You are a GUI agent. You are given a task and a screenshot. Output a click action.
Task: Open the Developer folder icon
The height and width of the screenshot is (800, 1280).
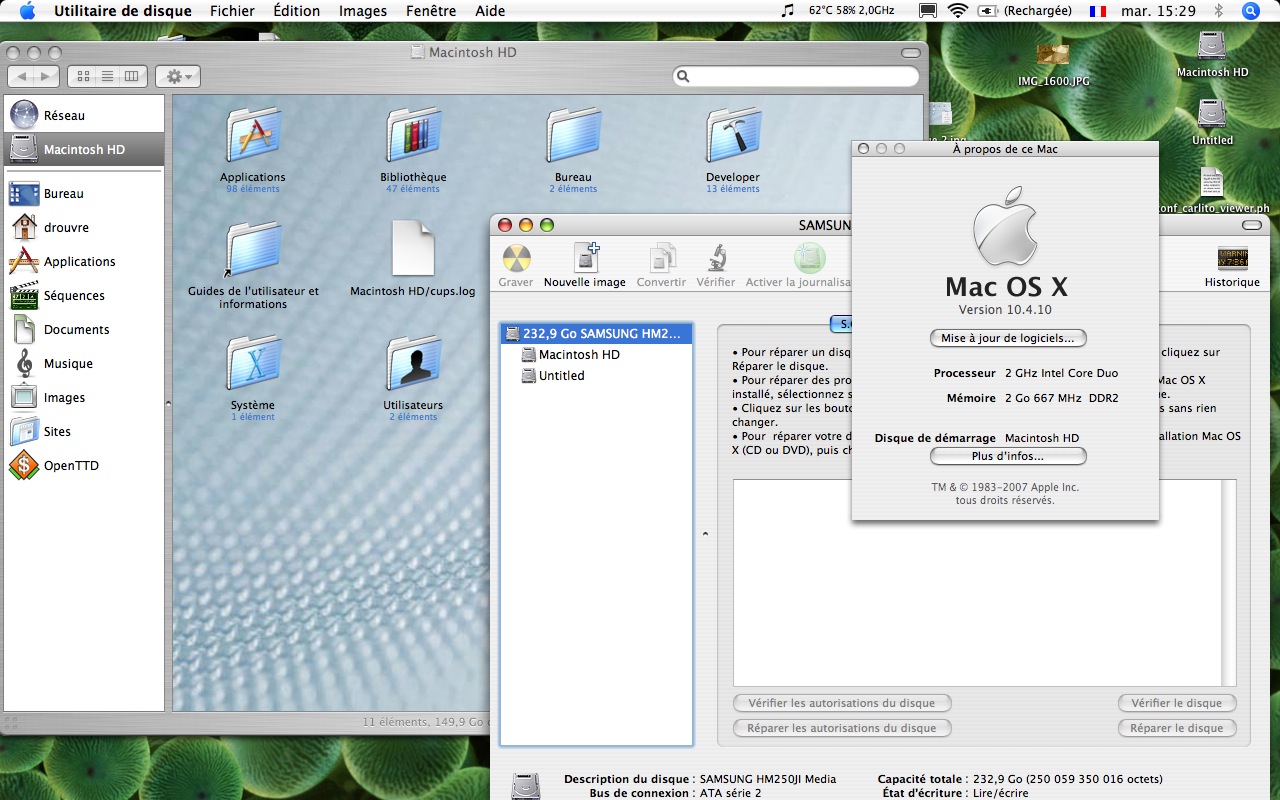click(733, 137)
